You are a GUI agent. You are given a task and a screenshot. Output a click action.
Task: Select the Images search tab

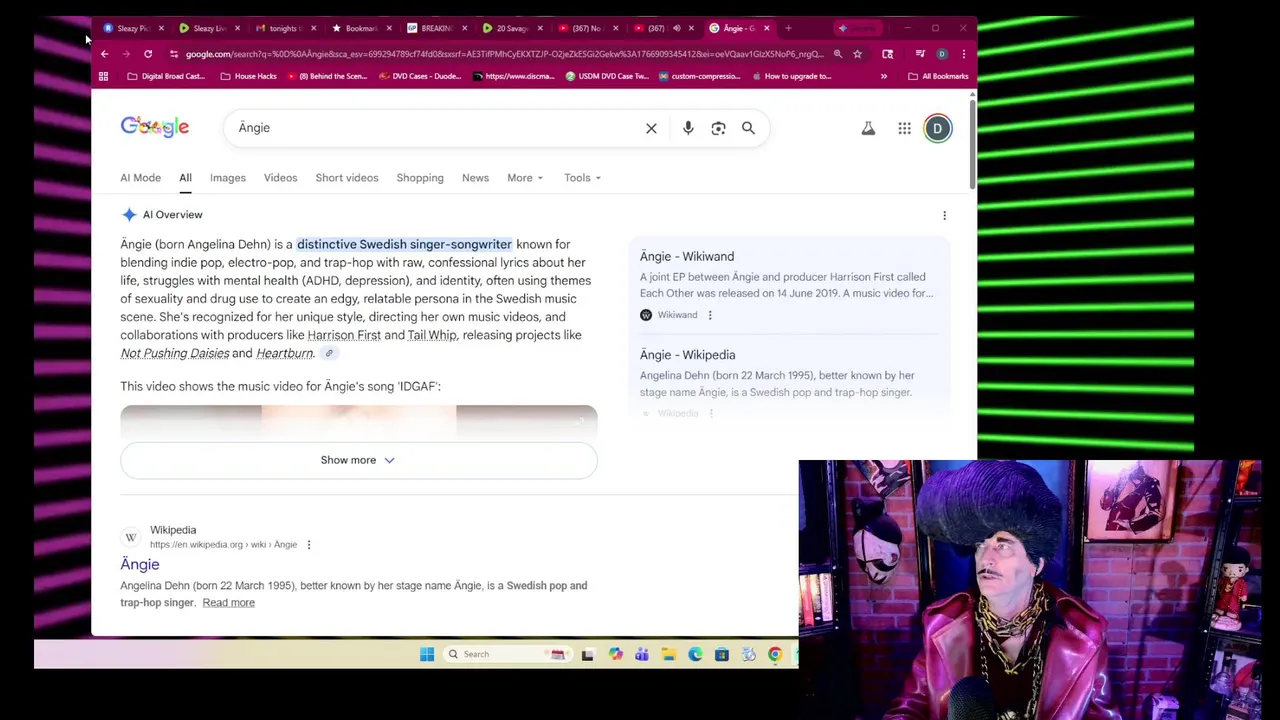point(228,178)
